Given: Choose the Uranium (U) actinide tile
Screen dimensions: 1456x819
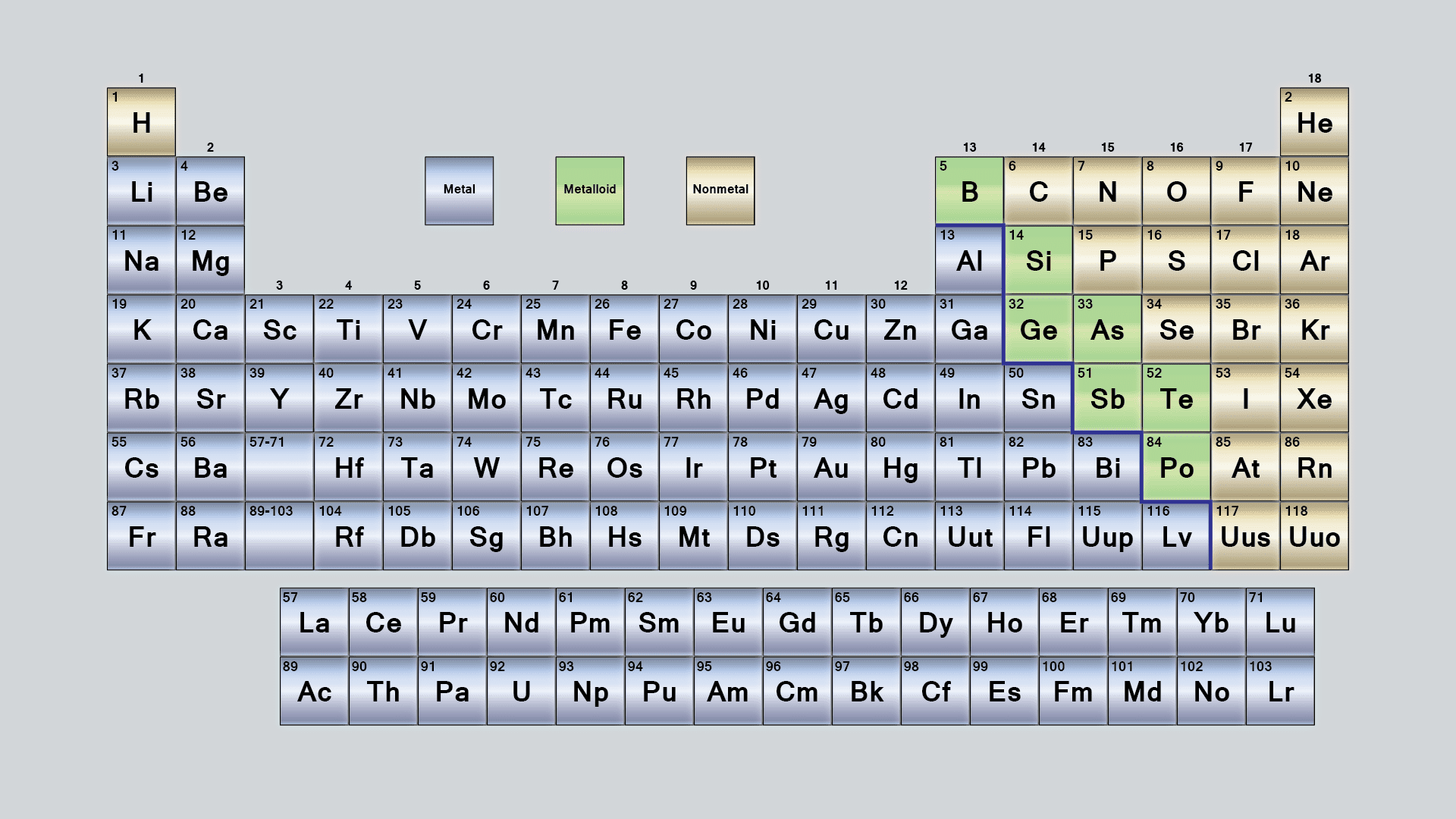Looking at the screenshot, I should (x=521, y=691).
